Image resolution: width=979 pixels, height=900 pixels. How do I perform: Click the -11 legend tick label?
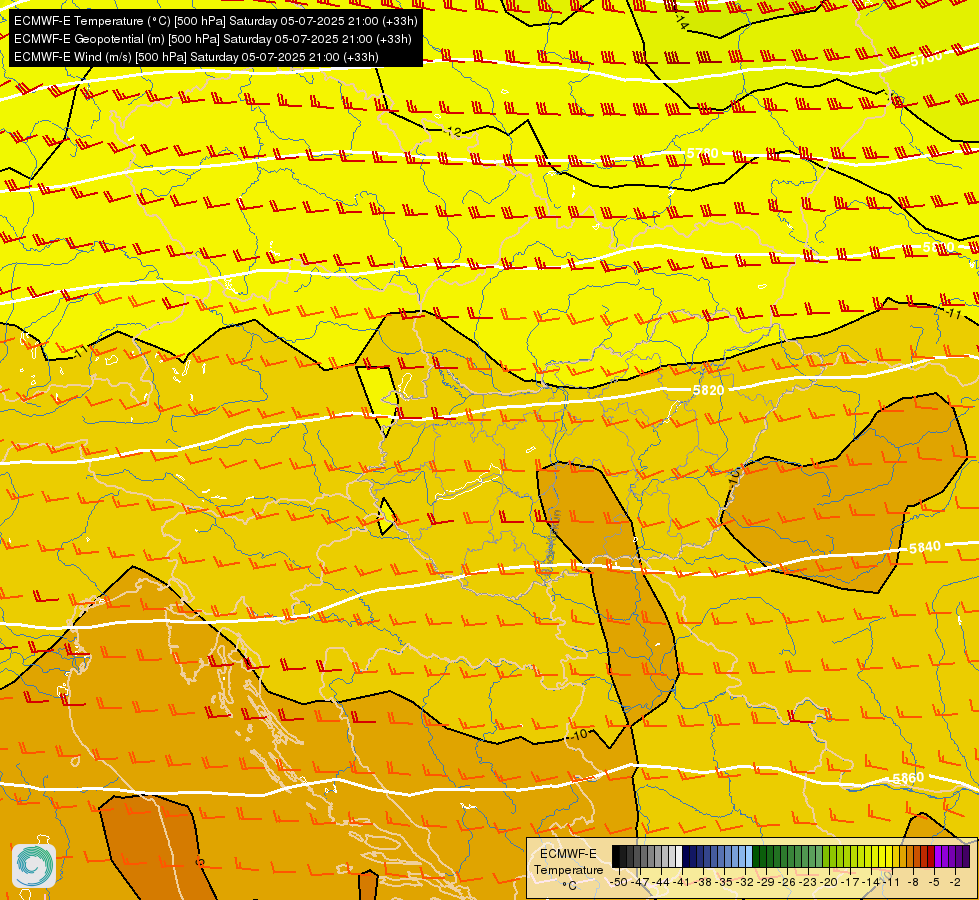point(891,883)
